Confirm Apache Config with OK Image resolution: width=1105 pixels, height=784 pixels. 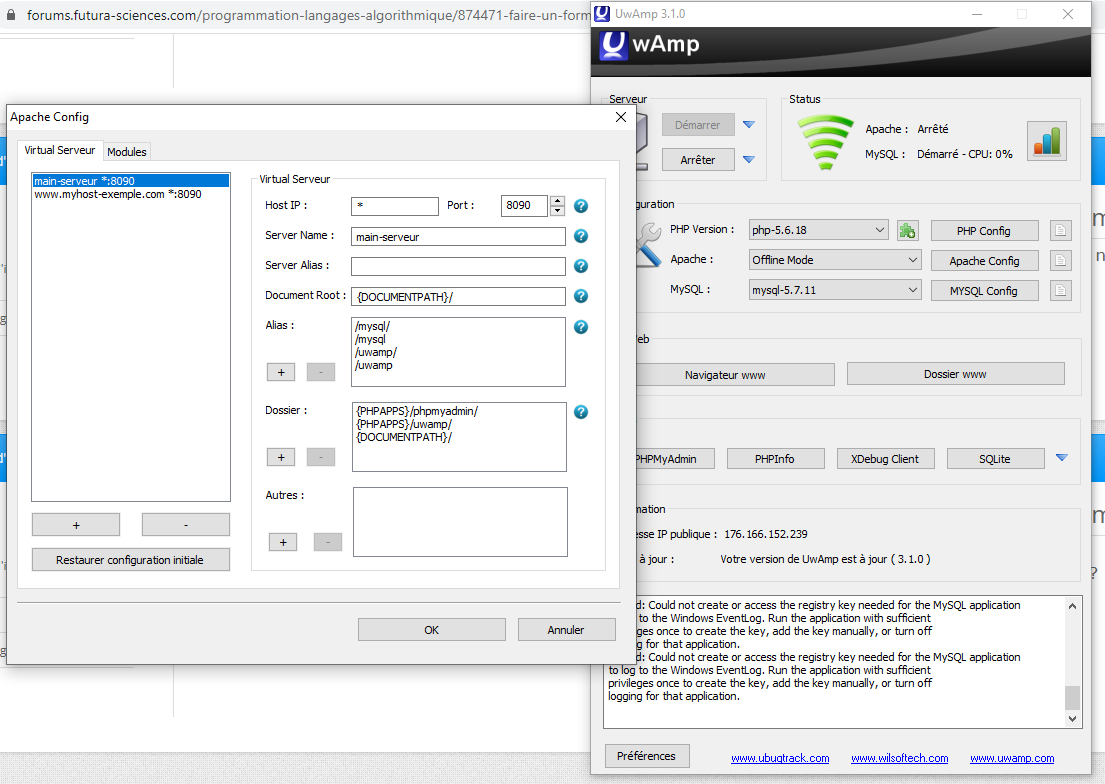pos(431,630)
